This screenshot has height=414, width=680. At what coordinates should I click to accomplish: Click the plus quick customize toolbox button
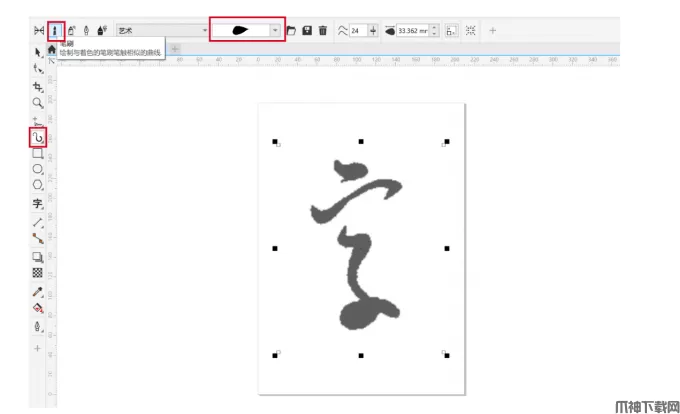coord(37,348)
